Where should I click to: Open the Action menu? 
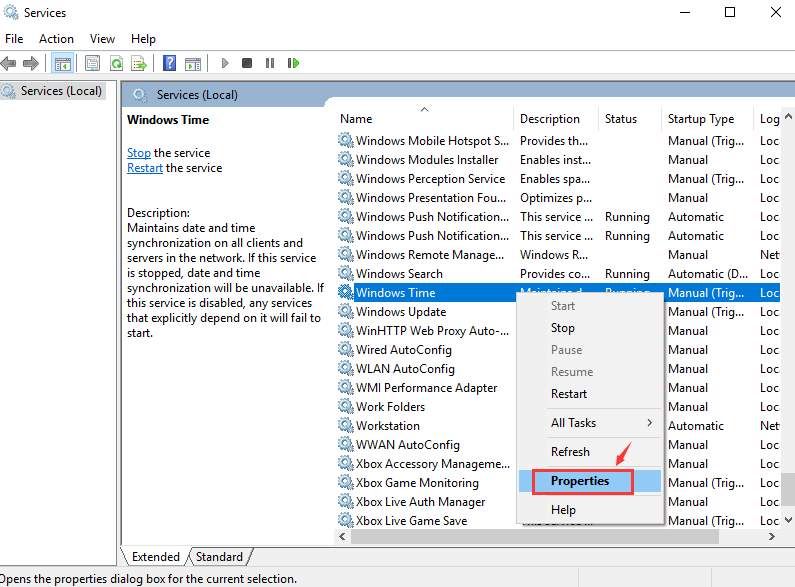56,39
